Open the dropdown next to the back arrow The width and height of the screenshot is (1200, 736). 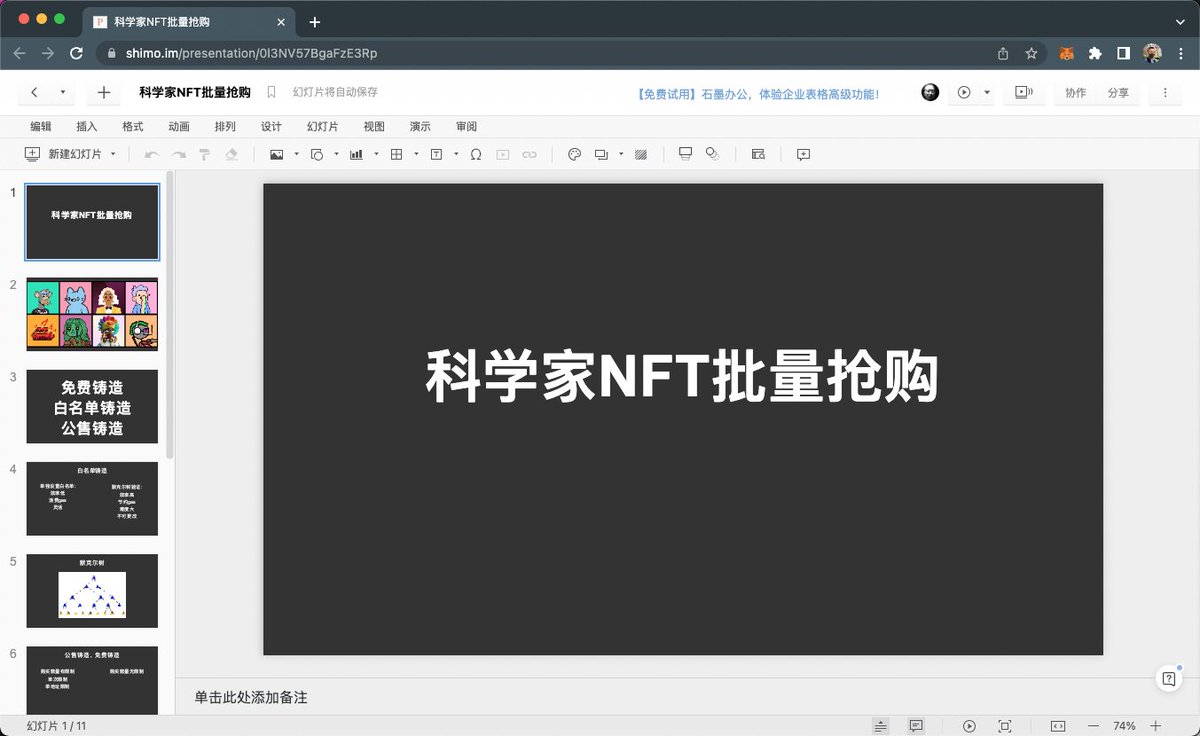pos(62,92)
